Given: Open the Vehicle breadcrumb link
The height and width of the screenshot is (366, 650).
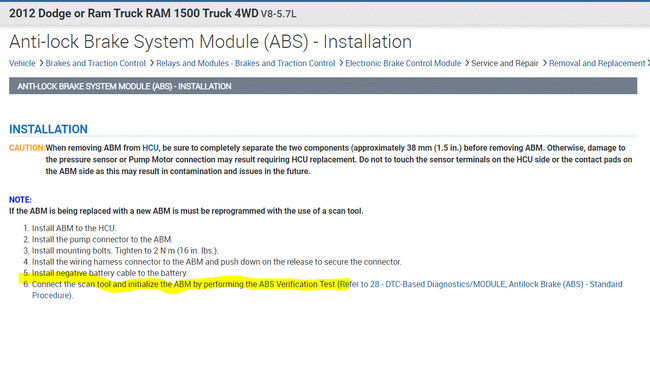Looking at the screenshot, I should (x=22, y=63).
